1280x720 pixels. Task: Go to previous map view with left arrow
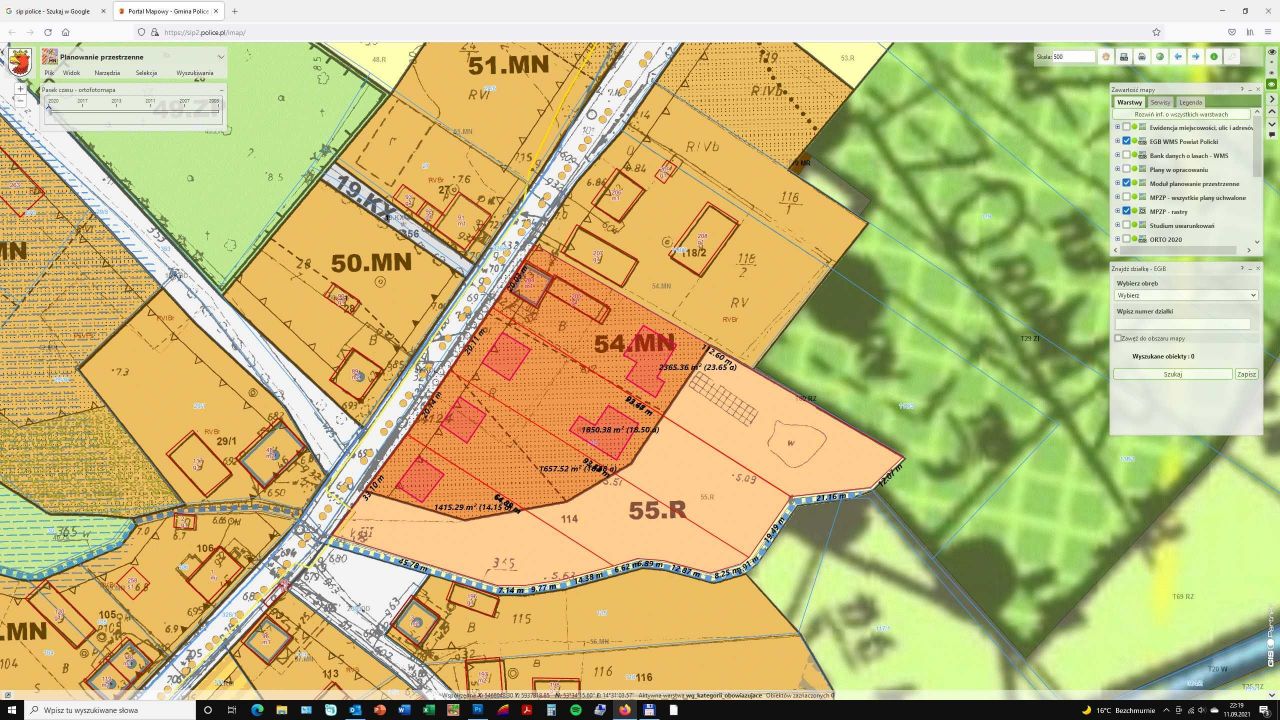point(1178,57)
